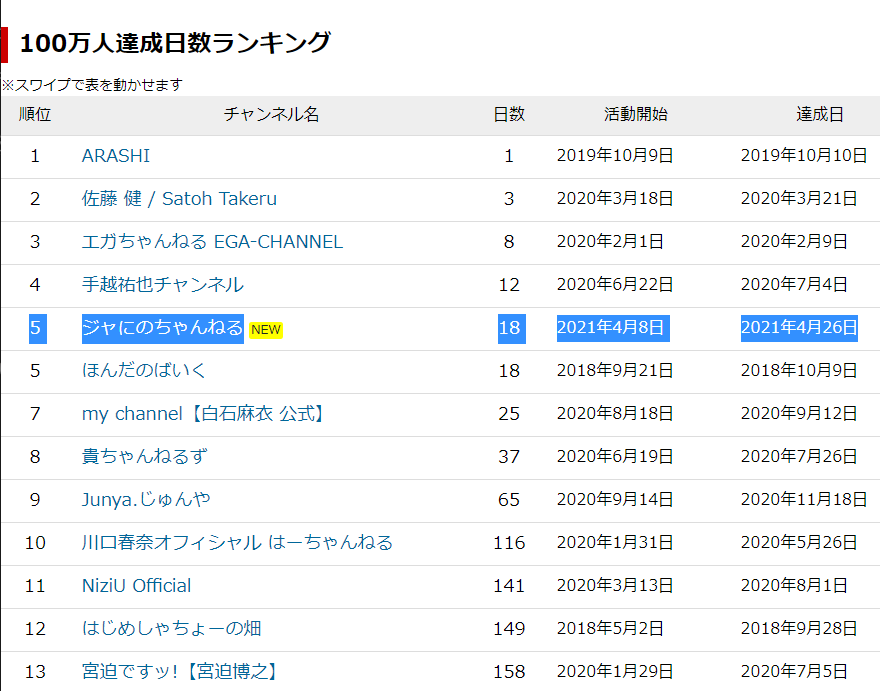Click achievement date 2018年9月28日
This screenshot has height=691, width=880.
pos(799,629)
